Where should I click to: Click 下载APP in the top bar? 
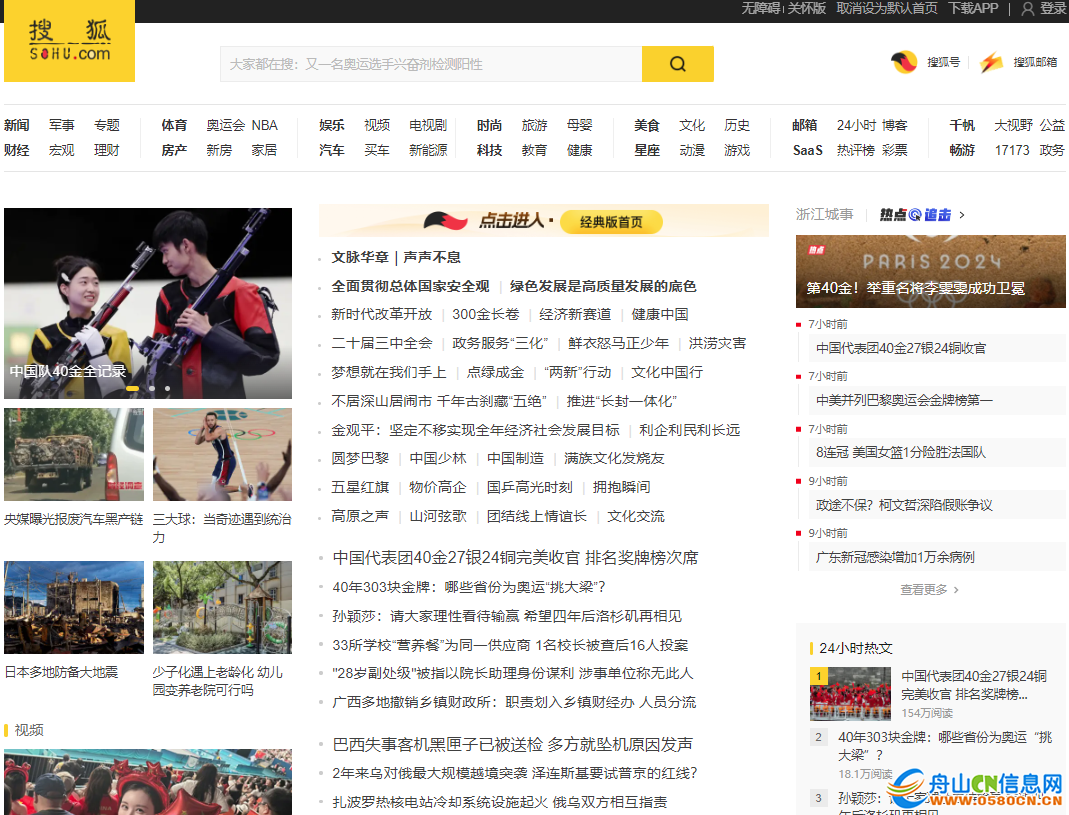click(973, 8)
